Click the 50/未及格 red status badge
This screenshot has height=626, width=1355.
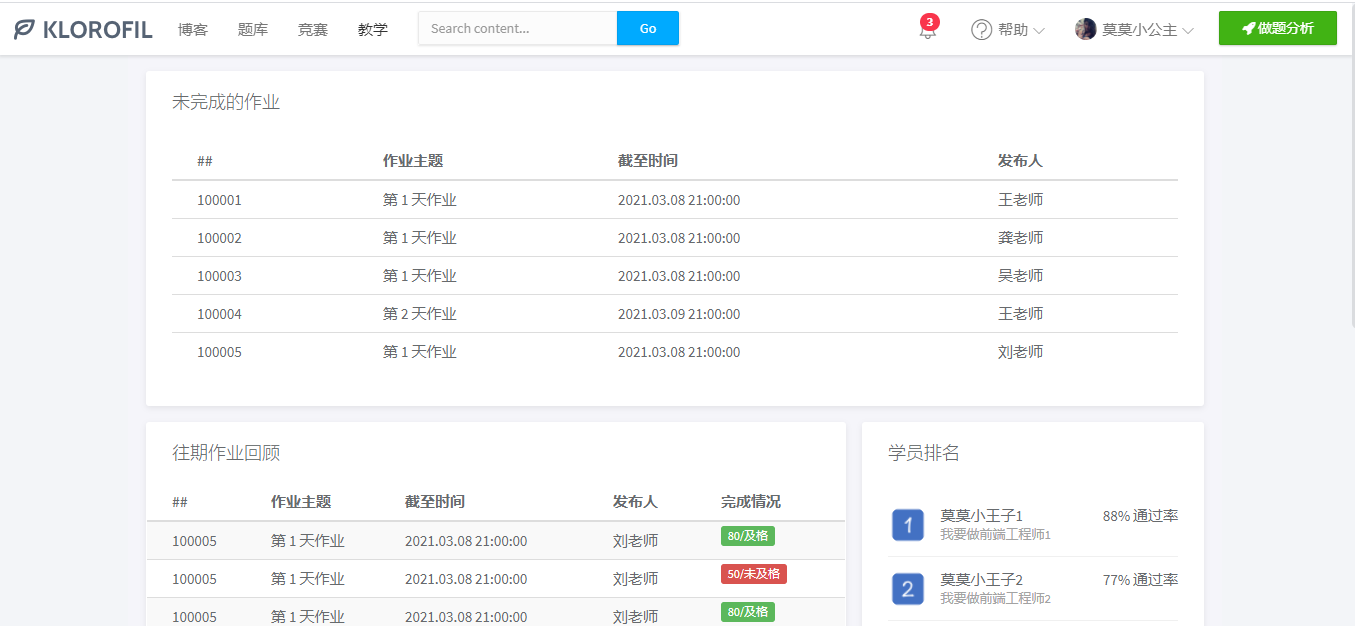[x=754, y=574]
